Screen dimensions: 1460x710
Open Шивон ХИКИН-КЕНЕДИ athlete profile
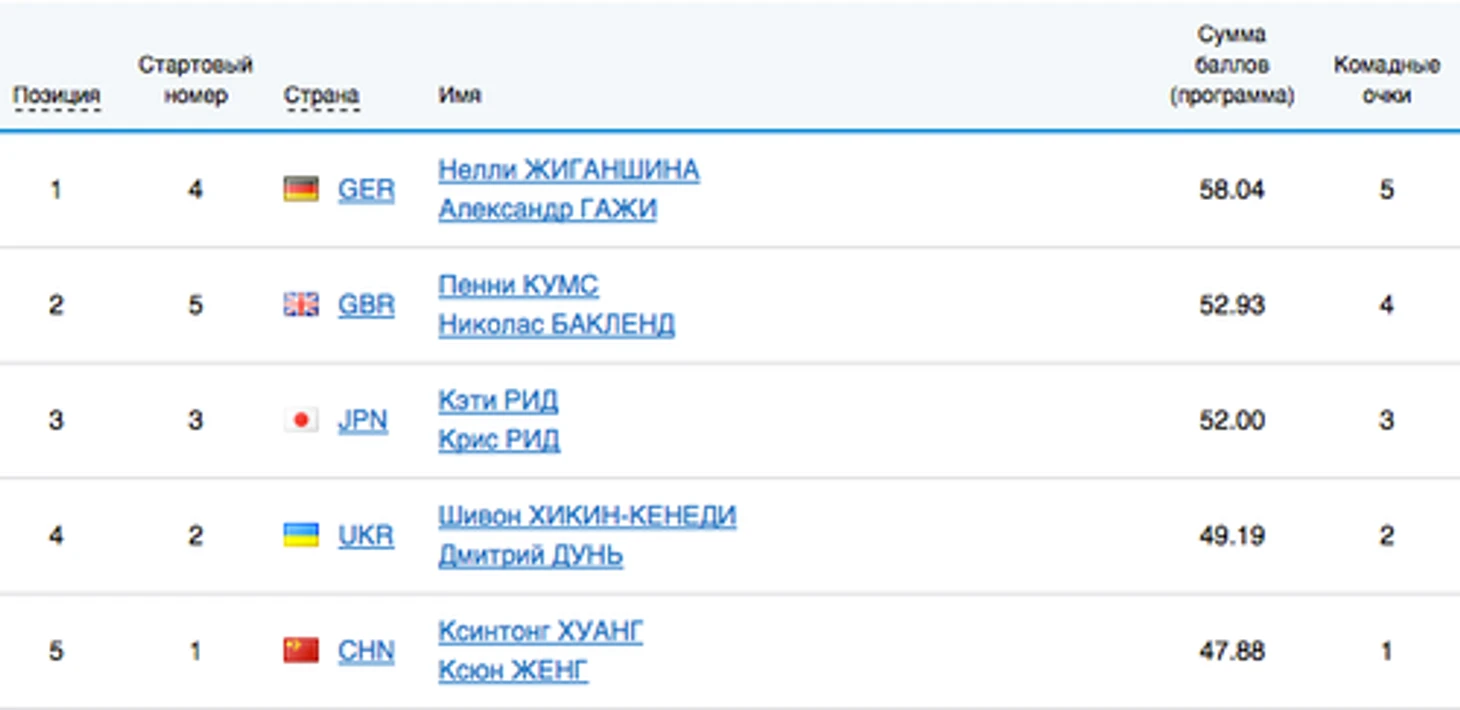[x=587, y=516]
